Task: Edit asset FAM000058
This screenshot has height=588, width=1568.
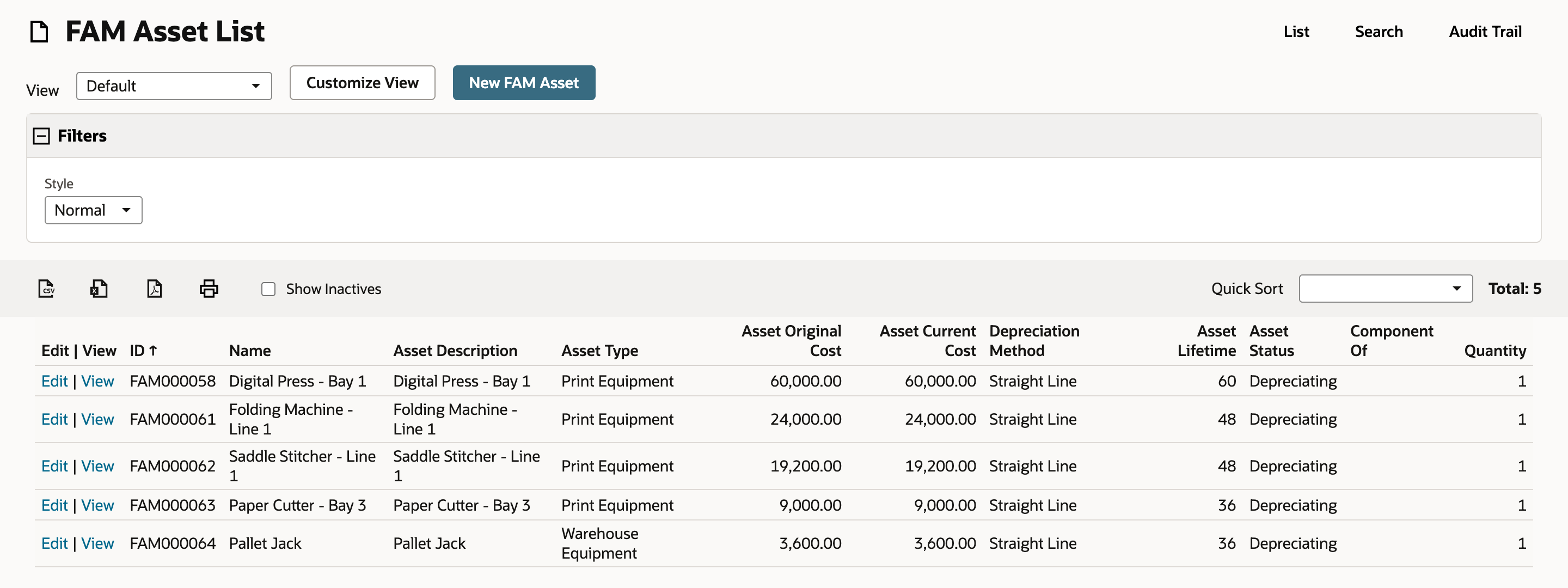Action: point(54,381)
